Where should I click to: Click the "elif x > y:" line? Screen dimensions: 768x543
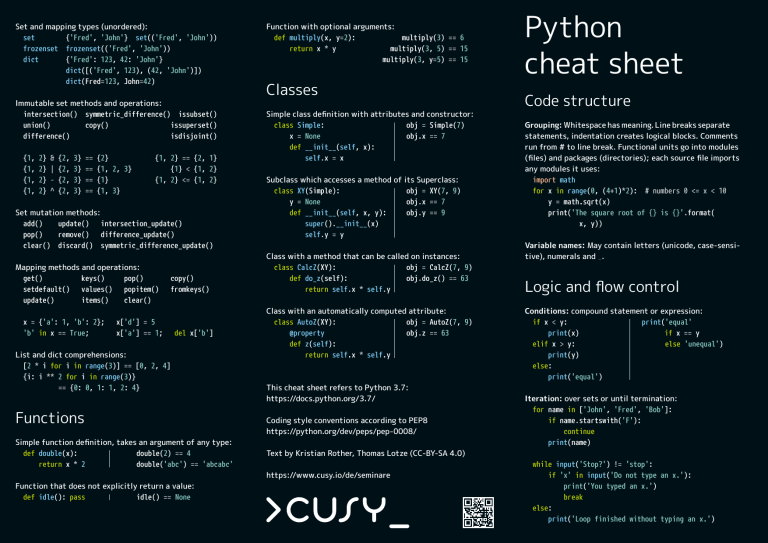[553, 344]
